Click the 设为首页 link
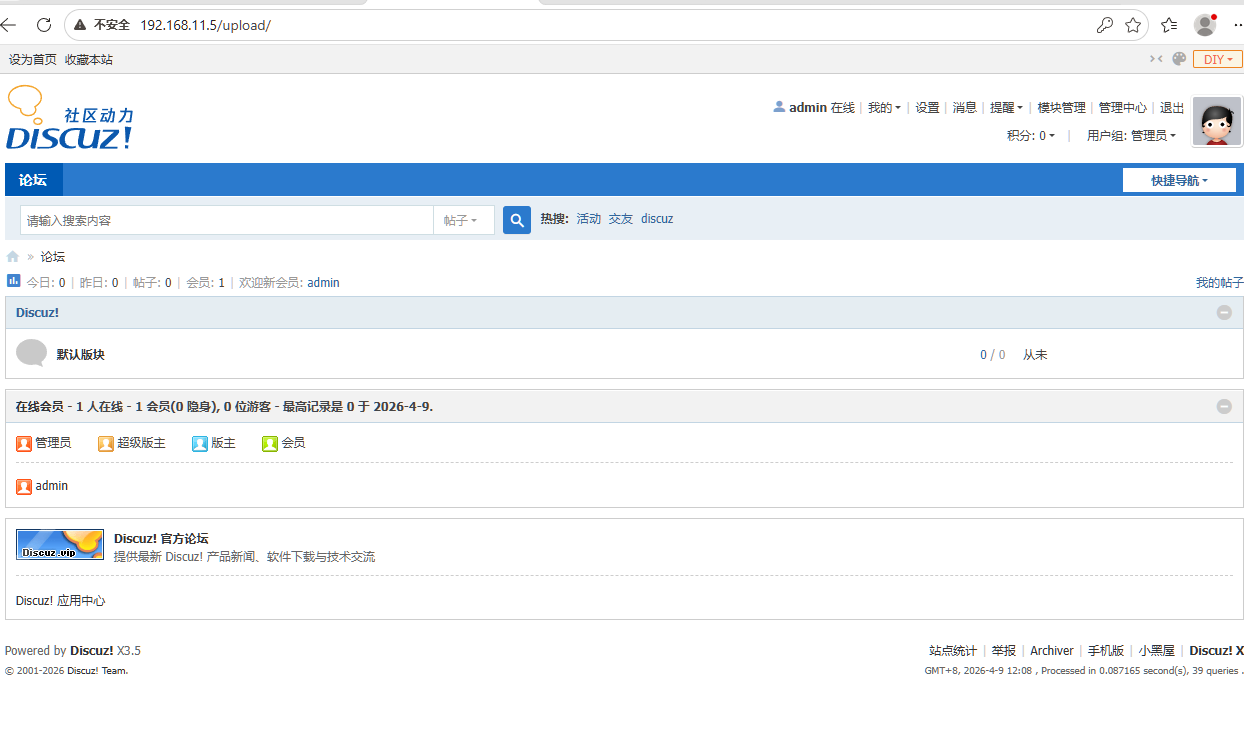This screenshot has height=738, width=1244. (x=33, y=59)
